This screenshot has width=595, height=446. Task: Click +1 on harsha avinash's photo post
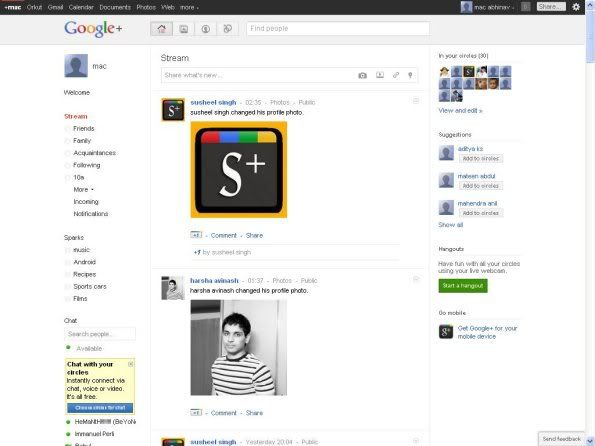click(x=196, y=412)
